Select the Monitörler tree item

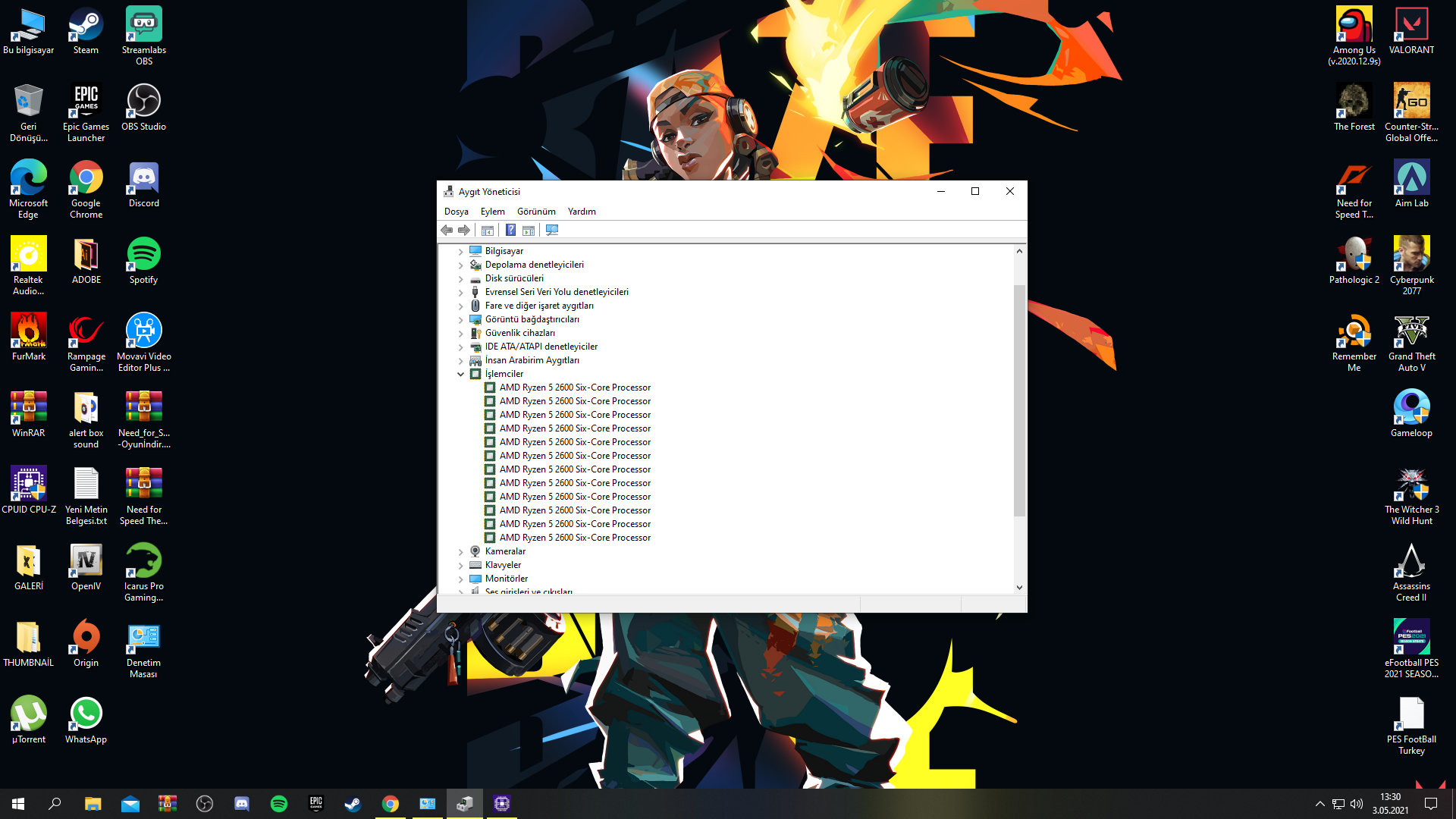[506, 579]
